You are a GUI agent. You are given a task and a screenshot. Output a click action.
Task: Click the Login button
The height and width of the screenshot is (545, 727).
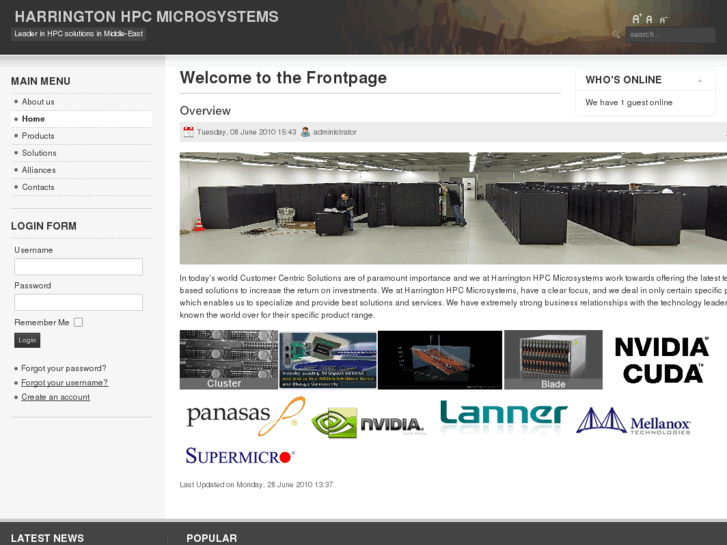27,340
